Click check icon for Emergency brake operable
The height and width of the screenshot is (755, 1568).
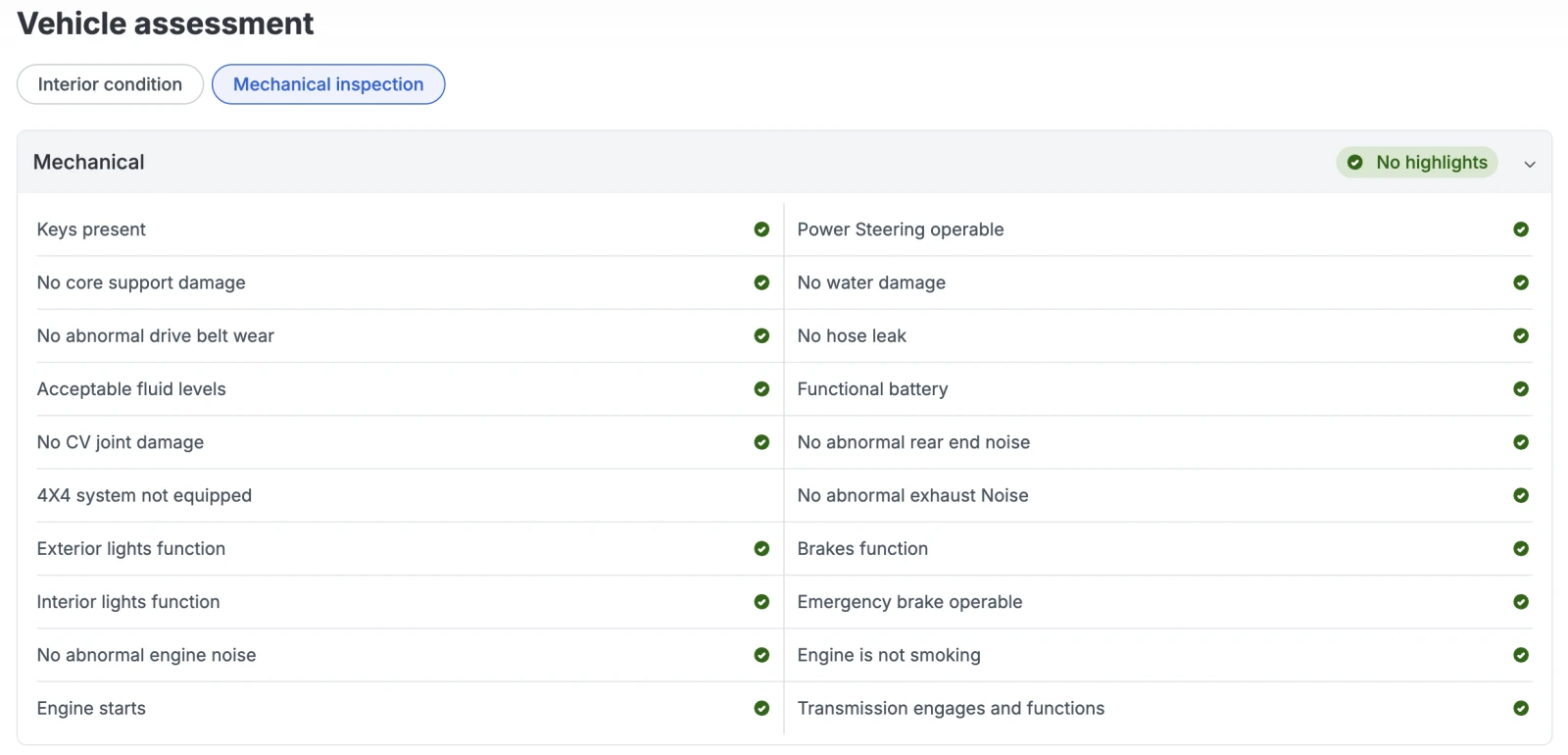[x=1521, y=602]
